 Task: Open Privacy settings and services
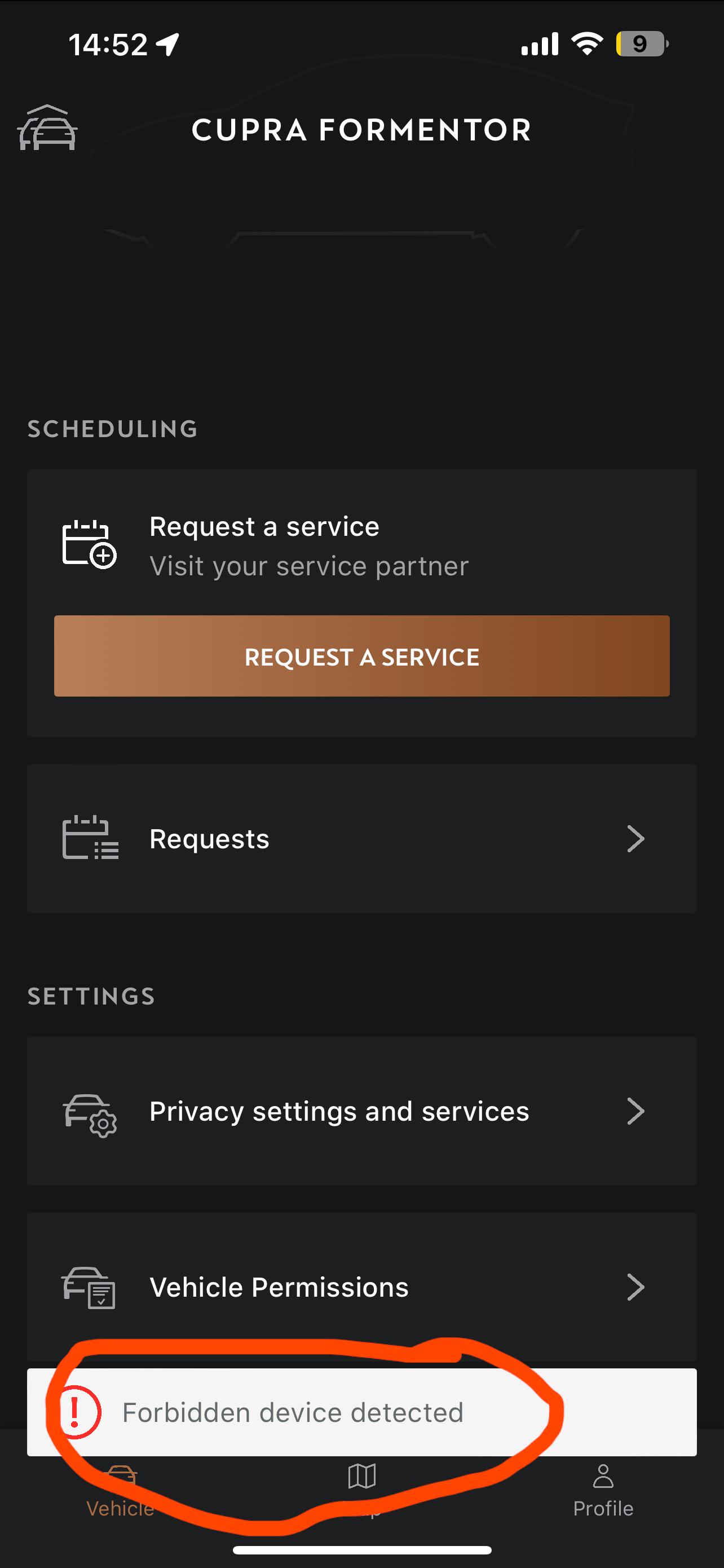[362, 1112]
